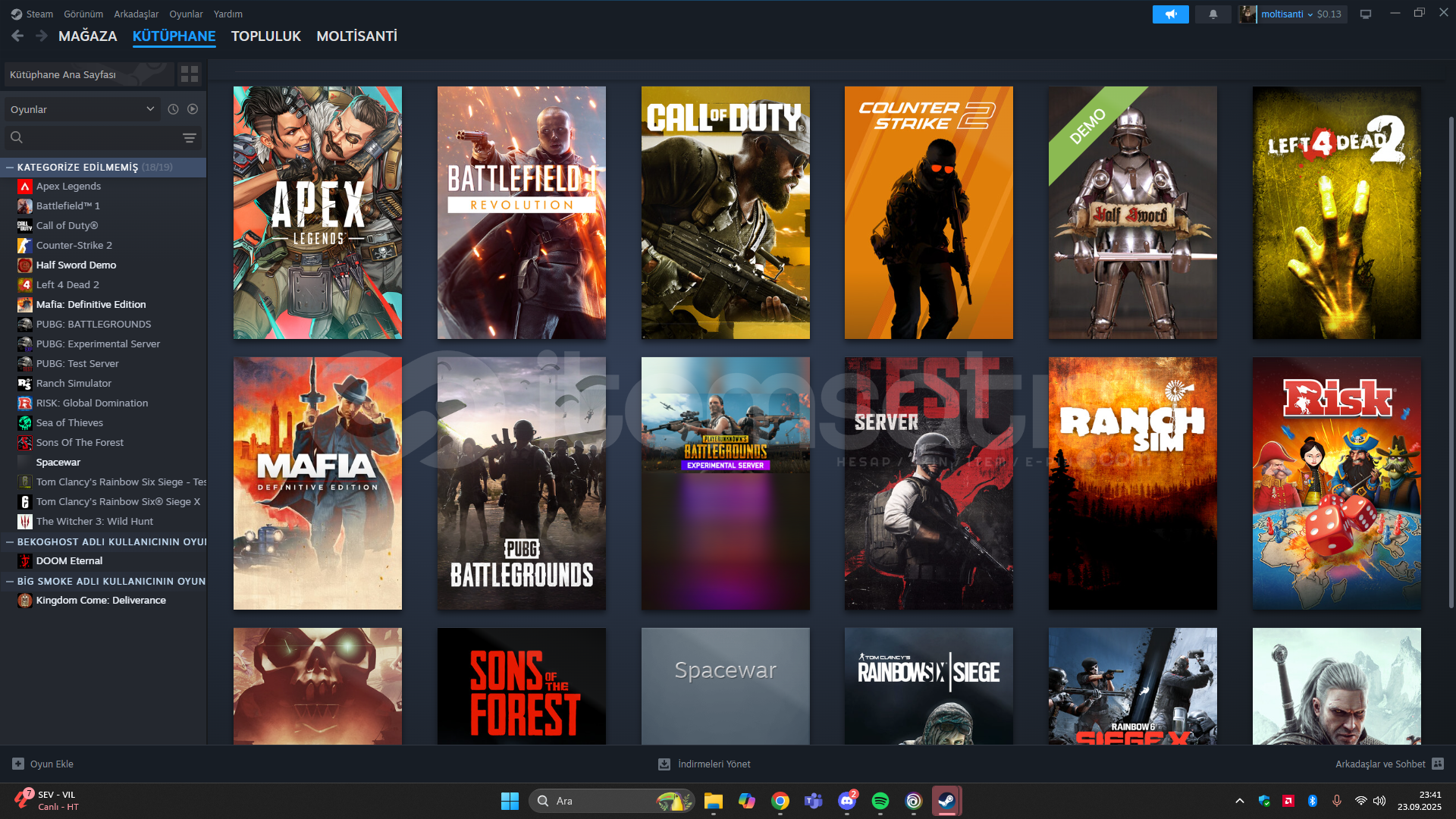Click the library vertical scrollbar
This screenshot has height=819, width=1456.
coord(1451,362)
